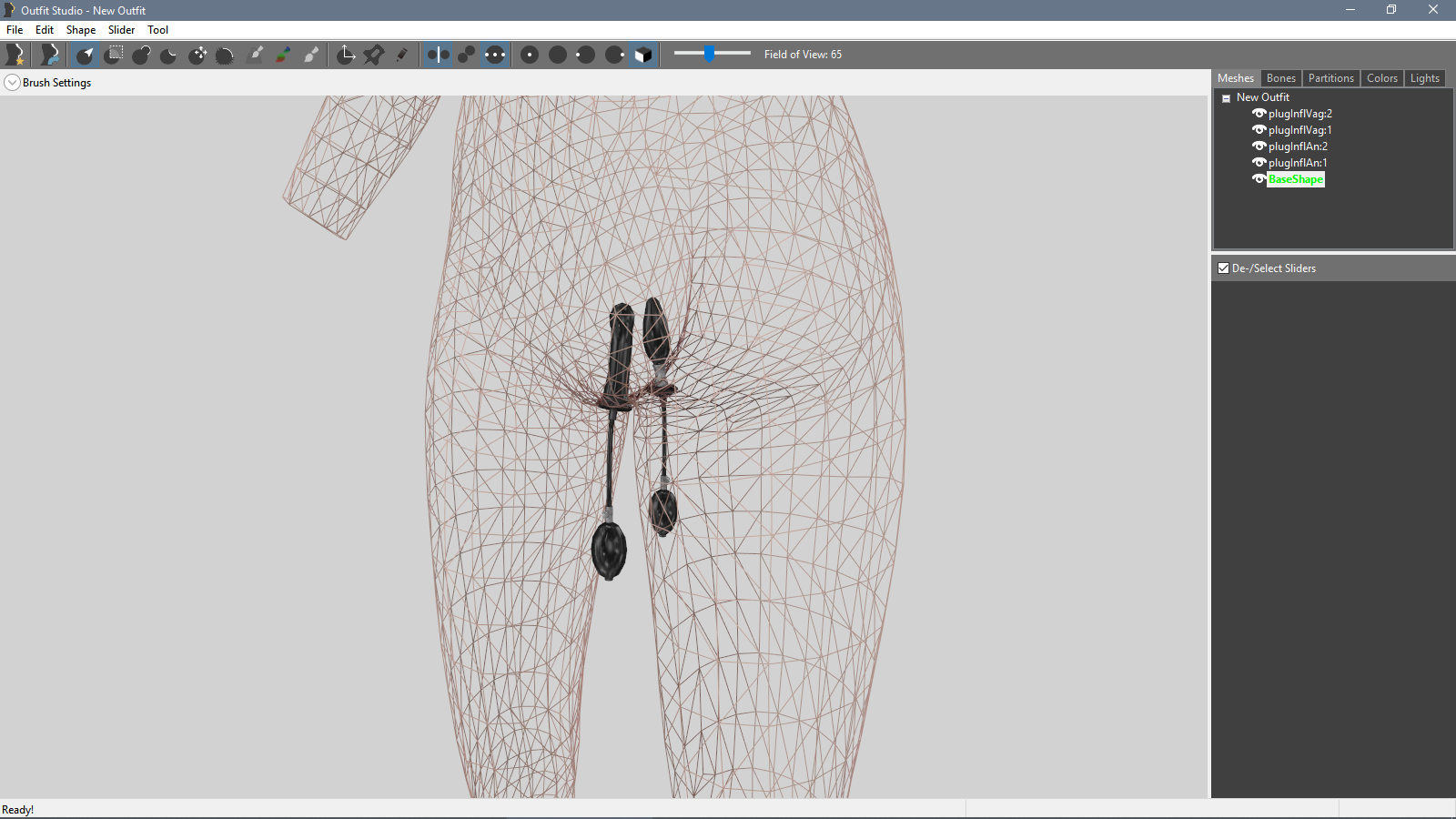Select the spiky Smooth brush tool

(x=225, y=55)
